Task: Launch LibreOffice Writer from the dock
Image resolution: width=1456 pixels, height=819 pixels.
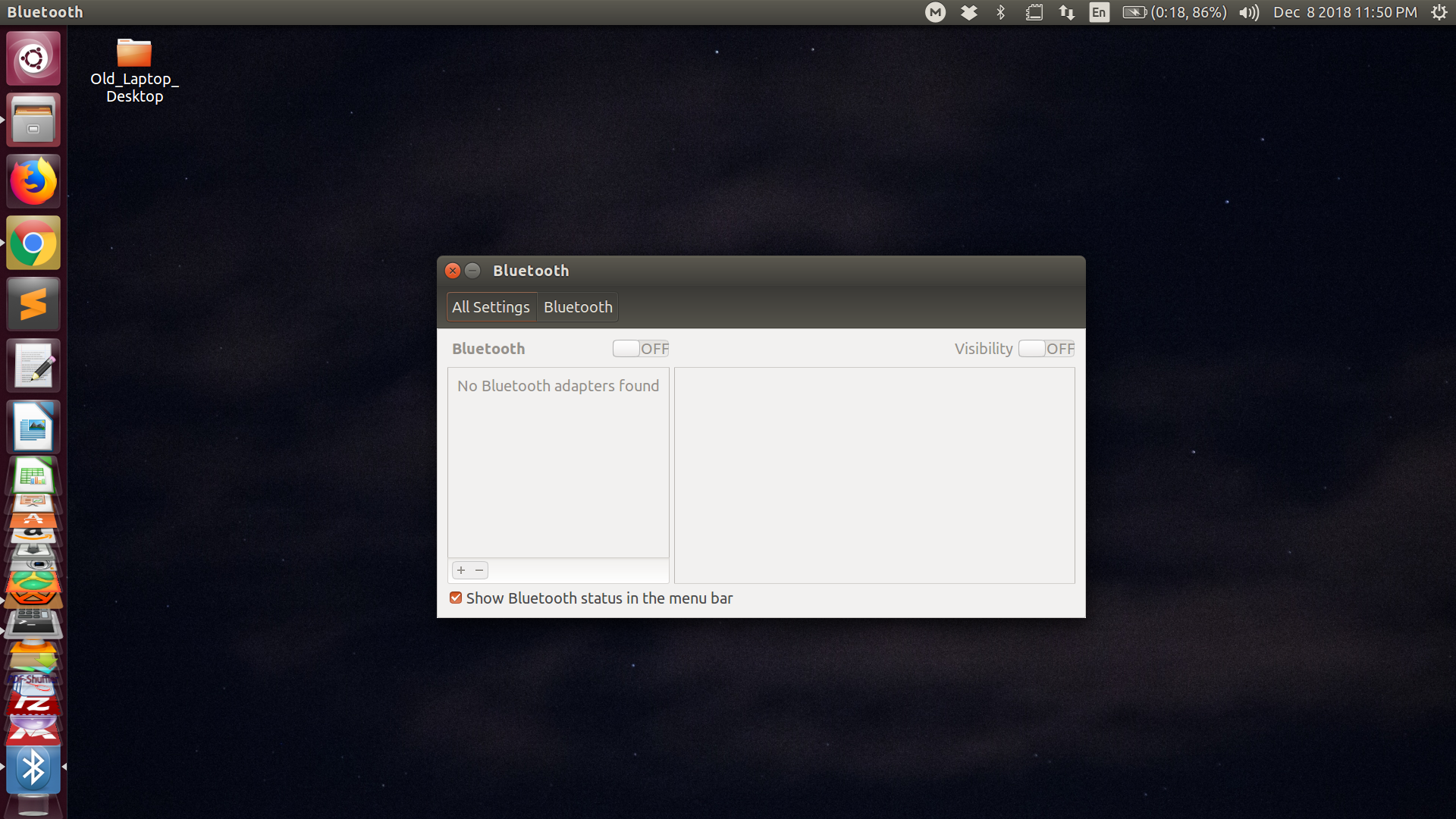Action: pos(33,427)
